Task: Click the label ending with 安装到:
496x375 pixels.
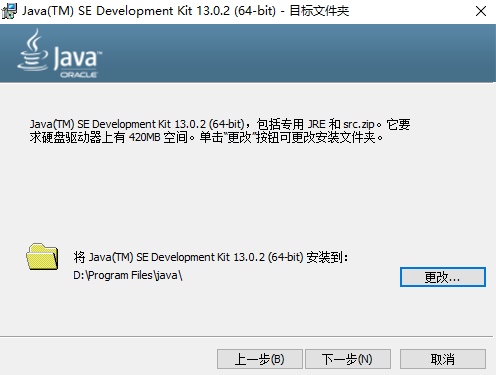Action: (x=211, y=257)
